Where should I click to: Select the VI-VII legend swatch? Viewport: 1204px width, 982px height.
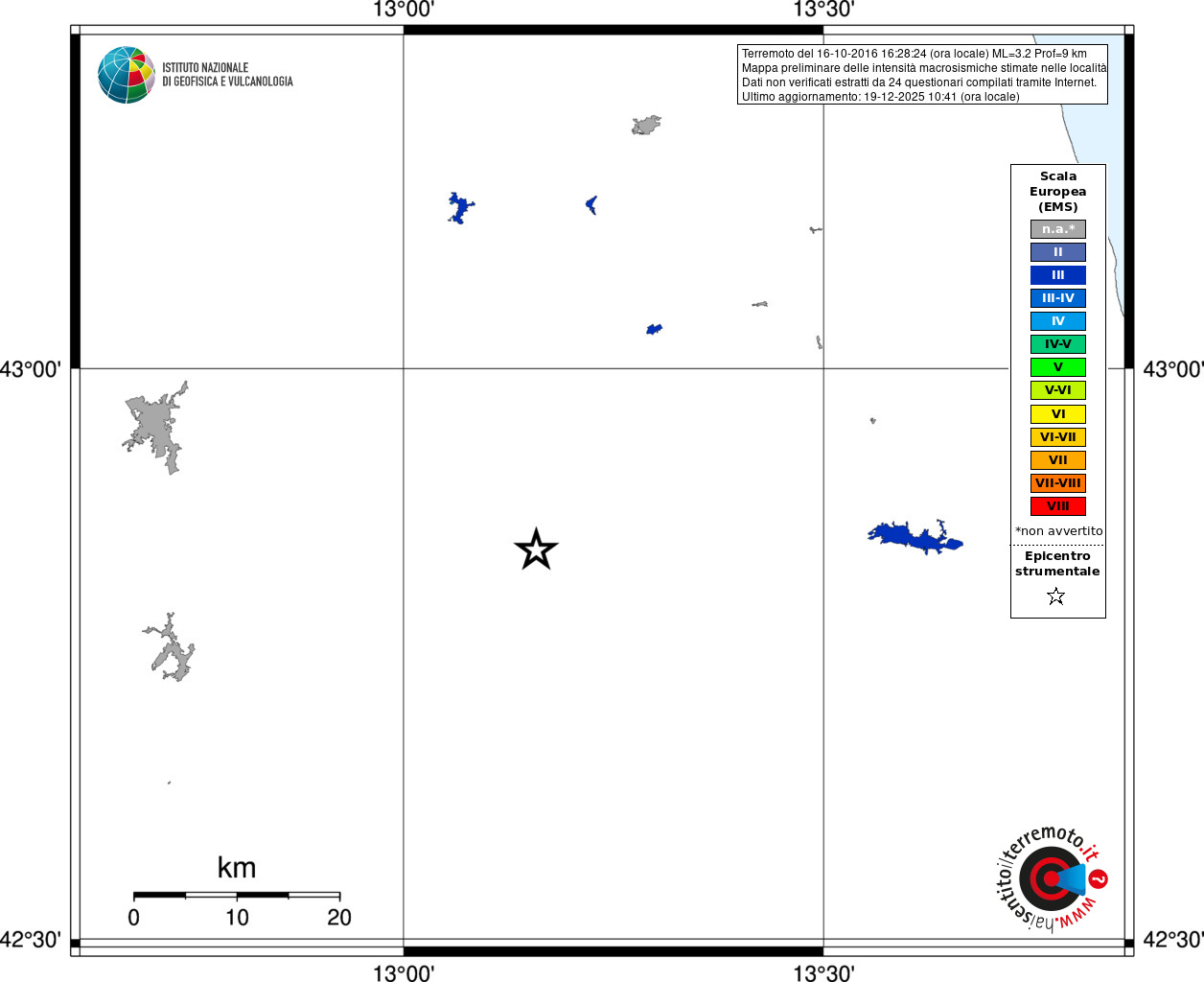pos(1058,437)
